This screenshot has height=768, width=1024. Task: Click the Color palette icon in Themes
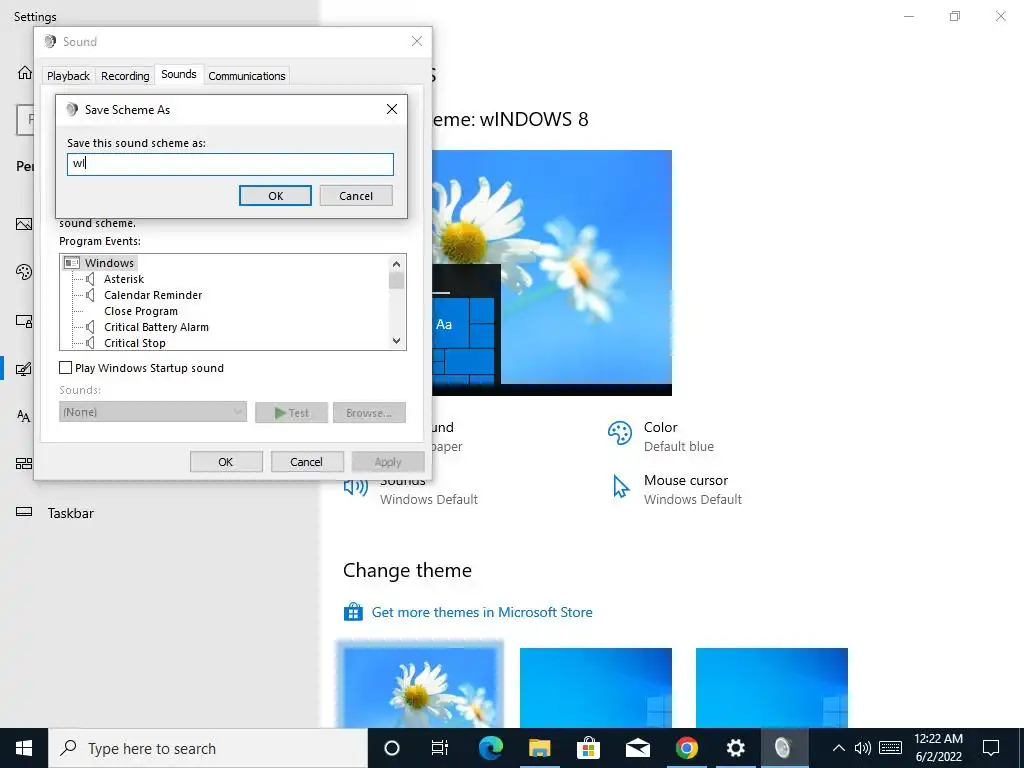pyautogui.click(x=620, y=433)
